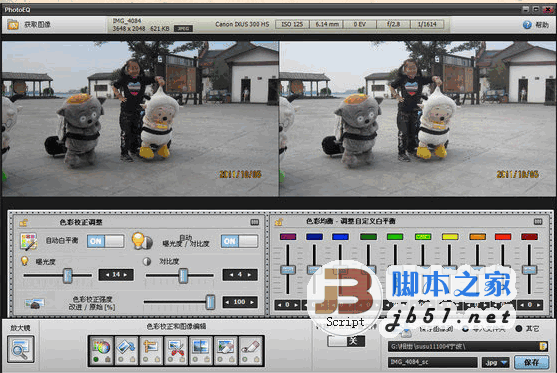Image resolution: width=557 pixels, height=373 pixels.
Task: Increase dark red channel value with right arrow
Action: click(x=539, y=305)
